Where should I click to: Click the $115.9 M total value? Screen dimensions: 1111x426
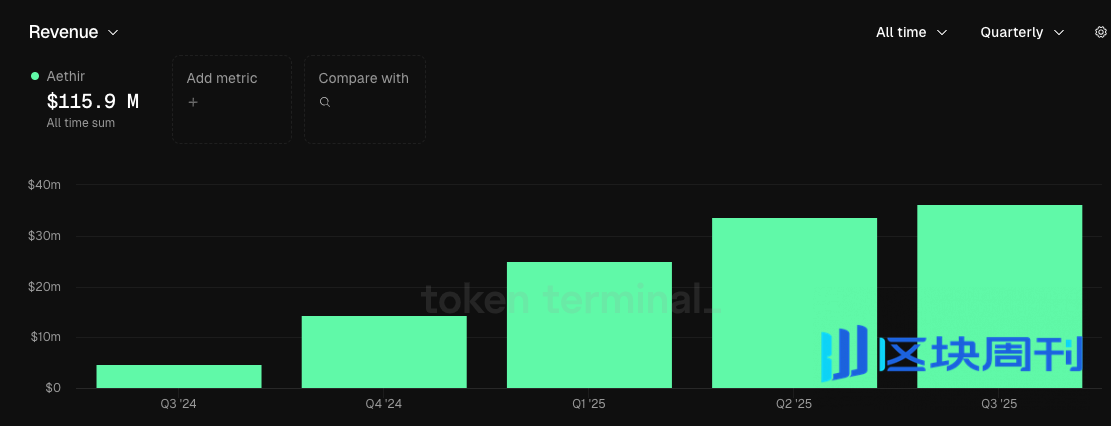point(93,101)
